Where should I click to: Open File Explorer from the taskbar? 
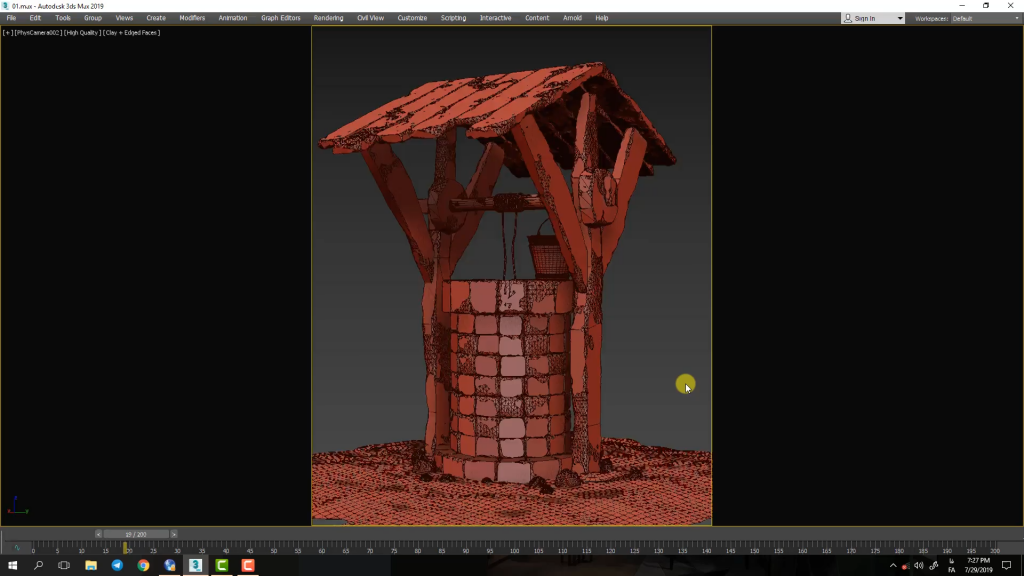point(91,565)
